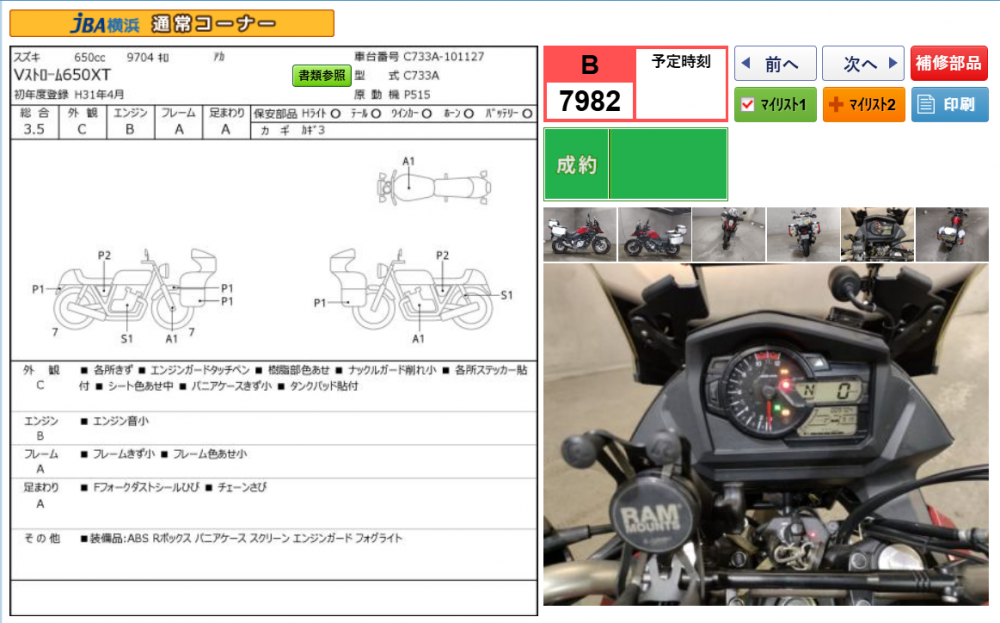Select sixth thumbnail, last in the row
1000x623 pixels.
click(951, 234)
